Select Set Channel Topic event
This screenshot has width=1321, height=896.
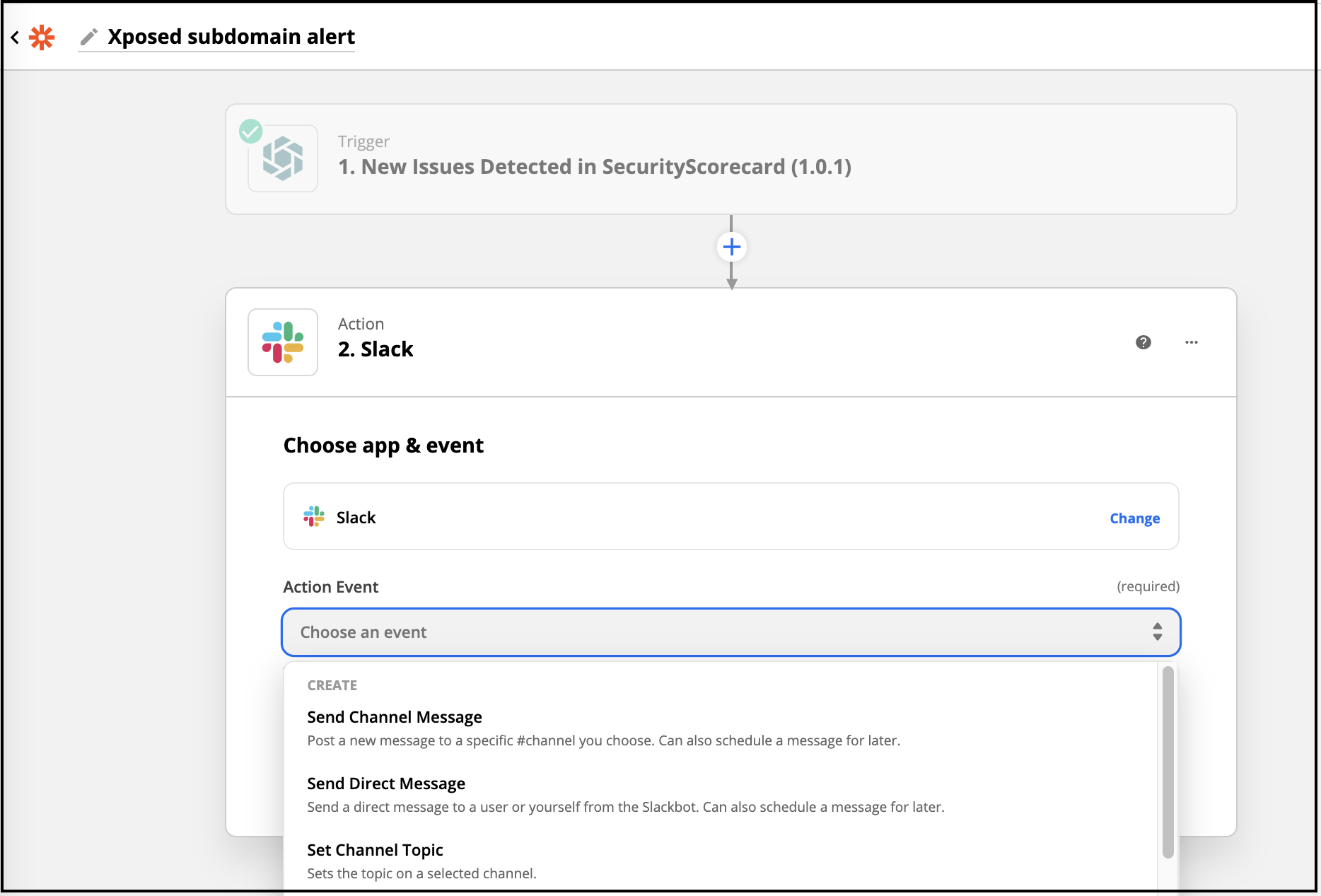[x=720, y=861]
